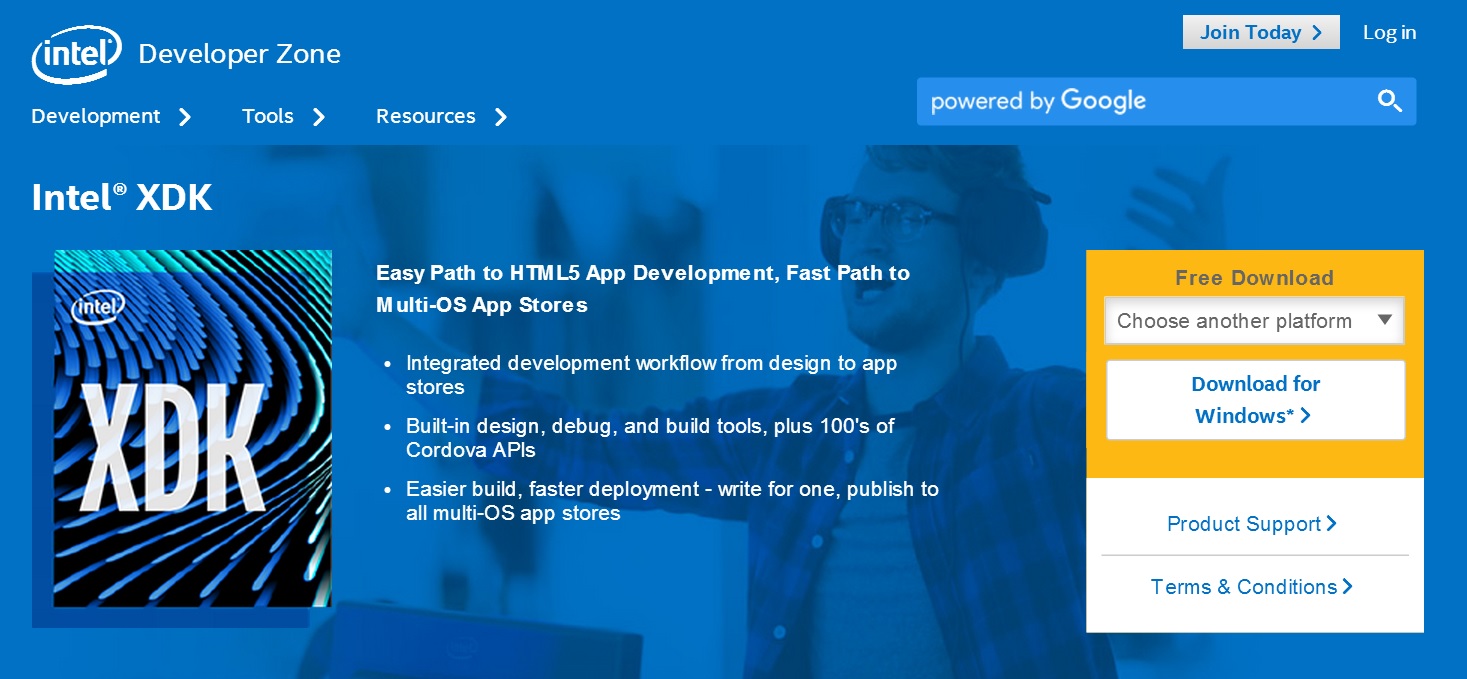
Task: Click Download for Windows button
Action: (x=1255, y=400)
